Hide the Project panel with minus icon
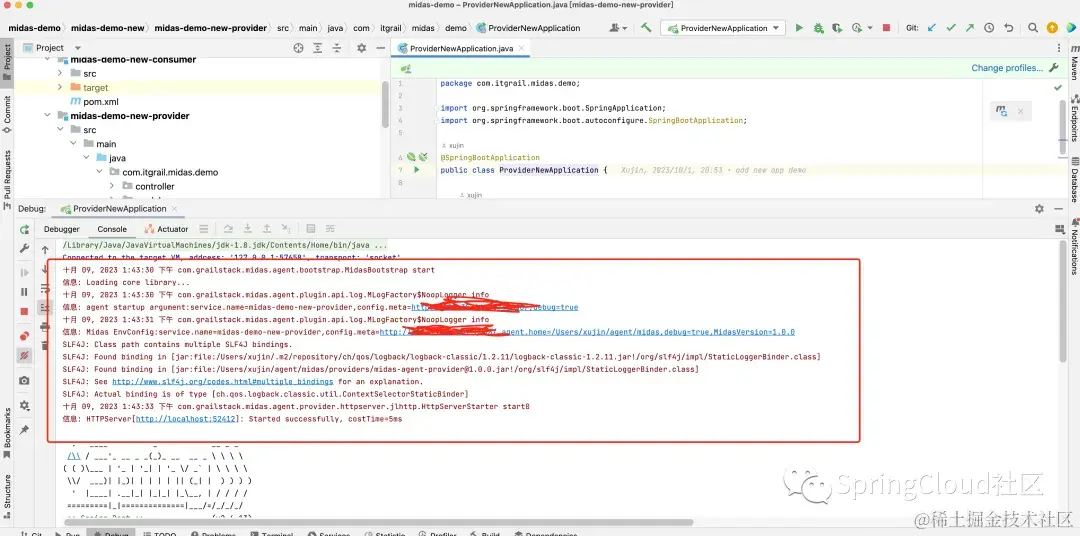Screen dimensions: 1080x536 tap(381, 48)
